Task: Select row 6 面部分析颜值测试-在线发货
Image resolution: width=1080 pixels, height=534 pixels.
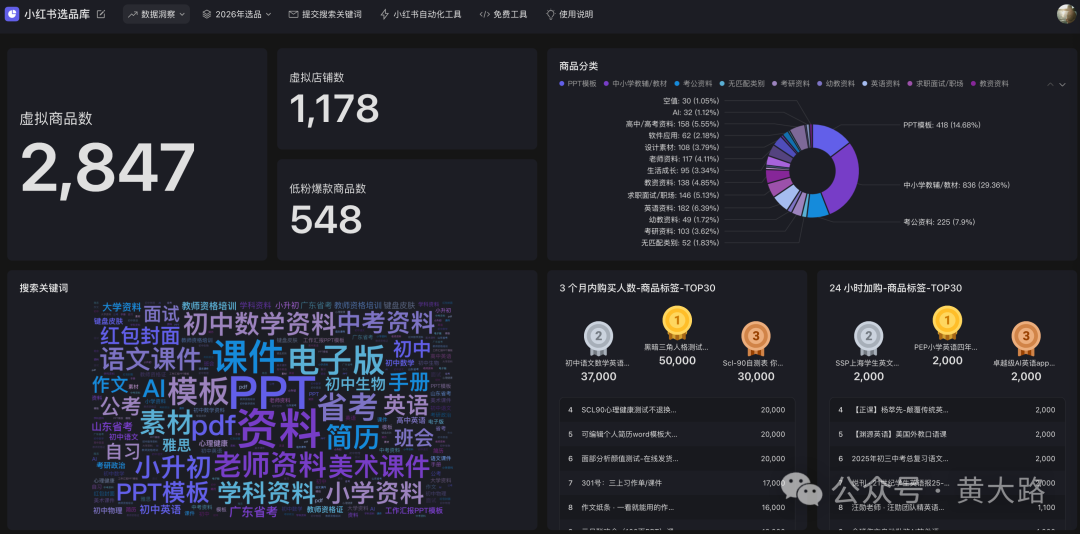Action: (x=677, y=458)
